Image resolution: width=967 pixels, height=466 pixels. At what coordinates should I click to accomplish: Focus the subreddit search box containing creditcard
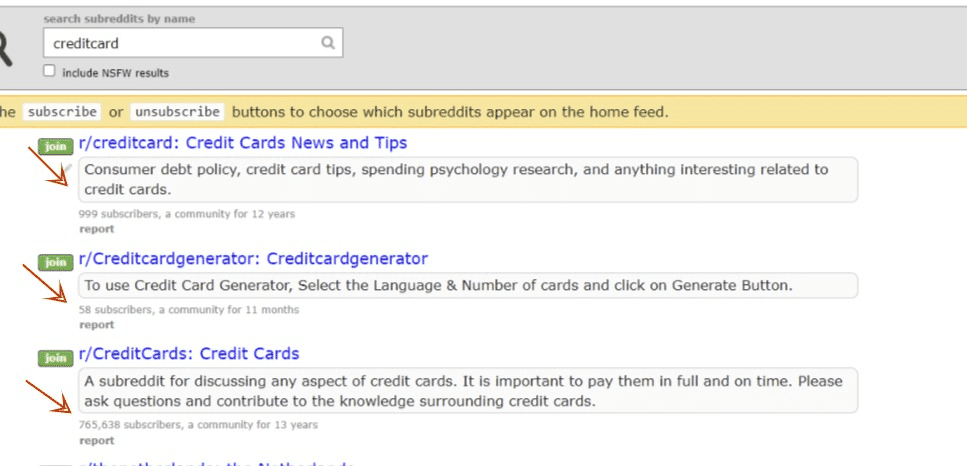[x=192, y=43]
